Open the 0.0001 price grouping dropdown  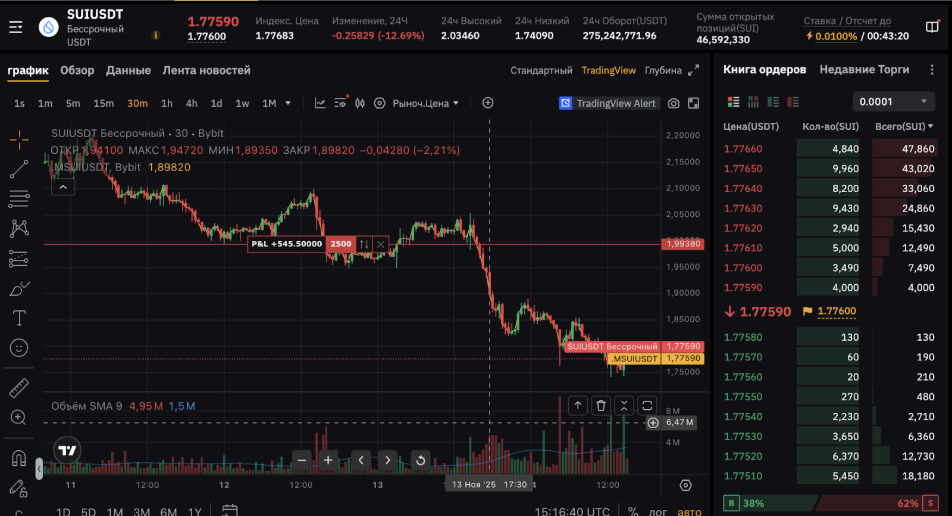pos(894,102)
